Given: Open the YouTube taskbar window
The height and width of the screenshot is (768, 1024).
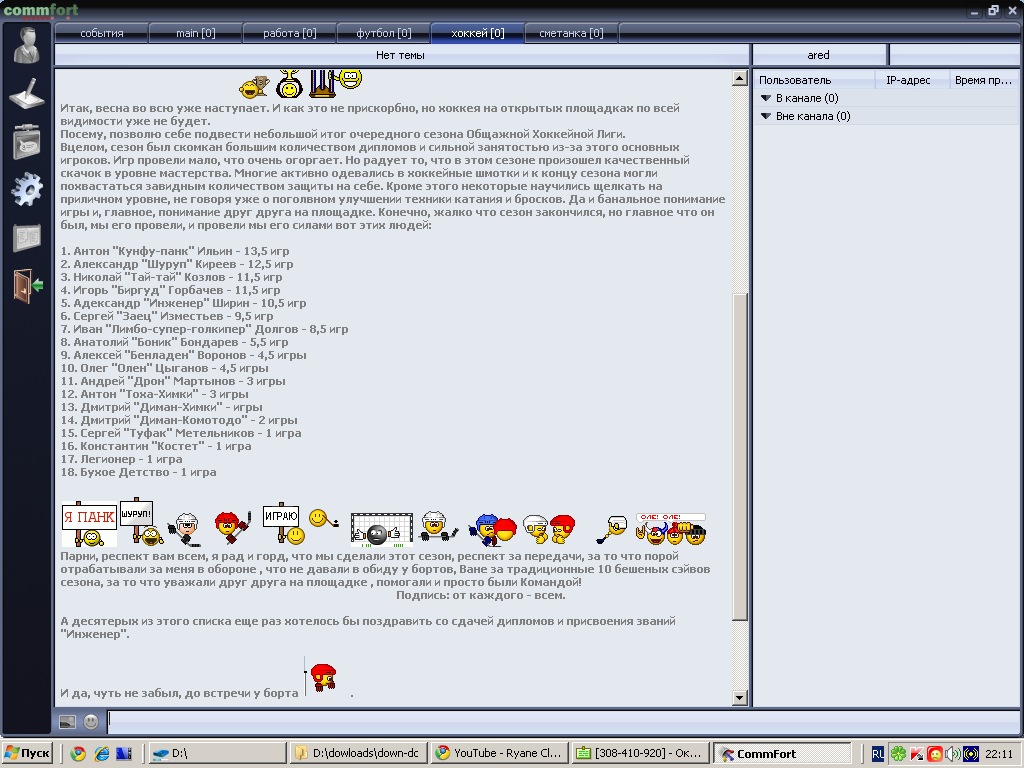Looking at the screenshot, I should [x=499, y=753].
